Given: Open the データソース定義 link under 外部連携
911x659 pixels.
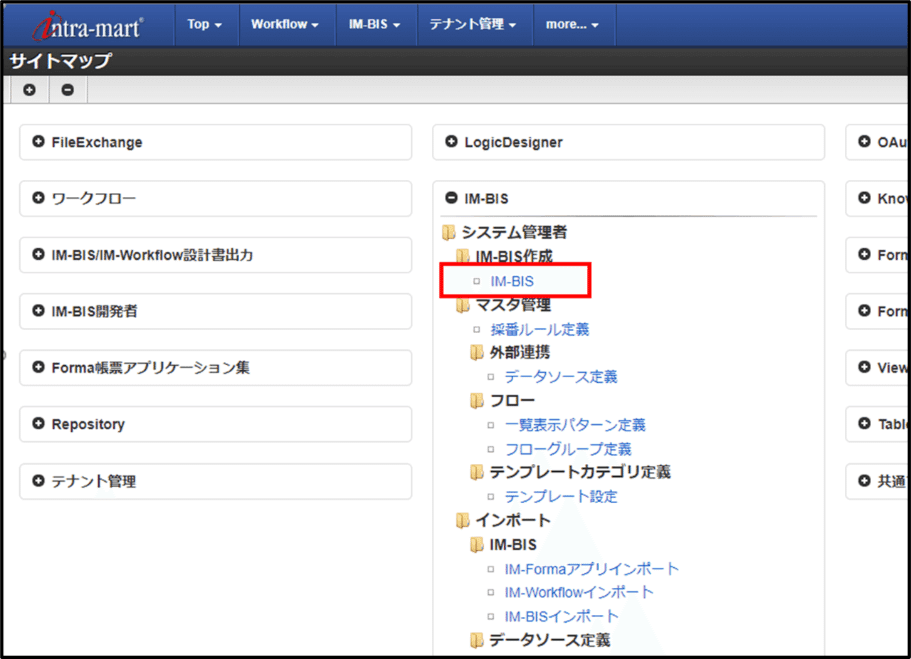Looking at the screenshot, I should (561, 377).
